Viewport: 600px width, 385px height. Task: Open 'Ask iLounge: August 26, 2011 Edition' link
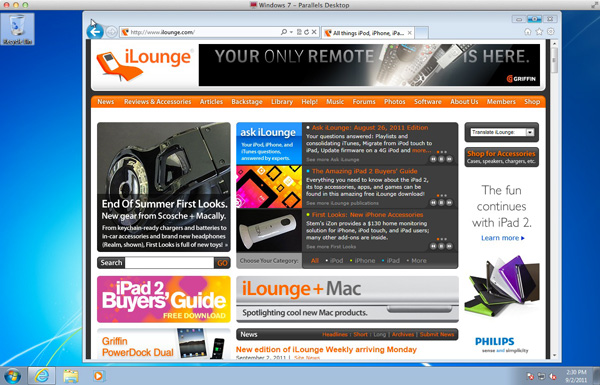point(370,128)
